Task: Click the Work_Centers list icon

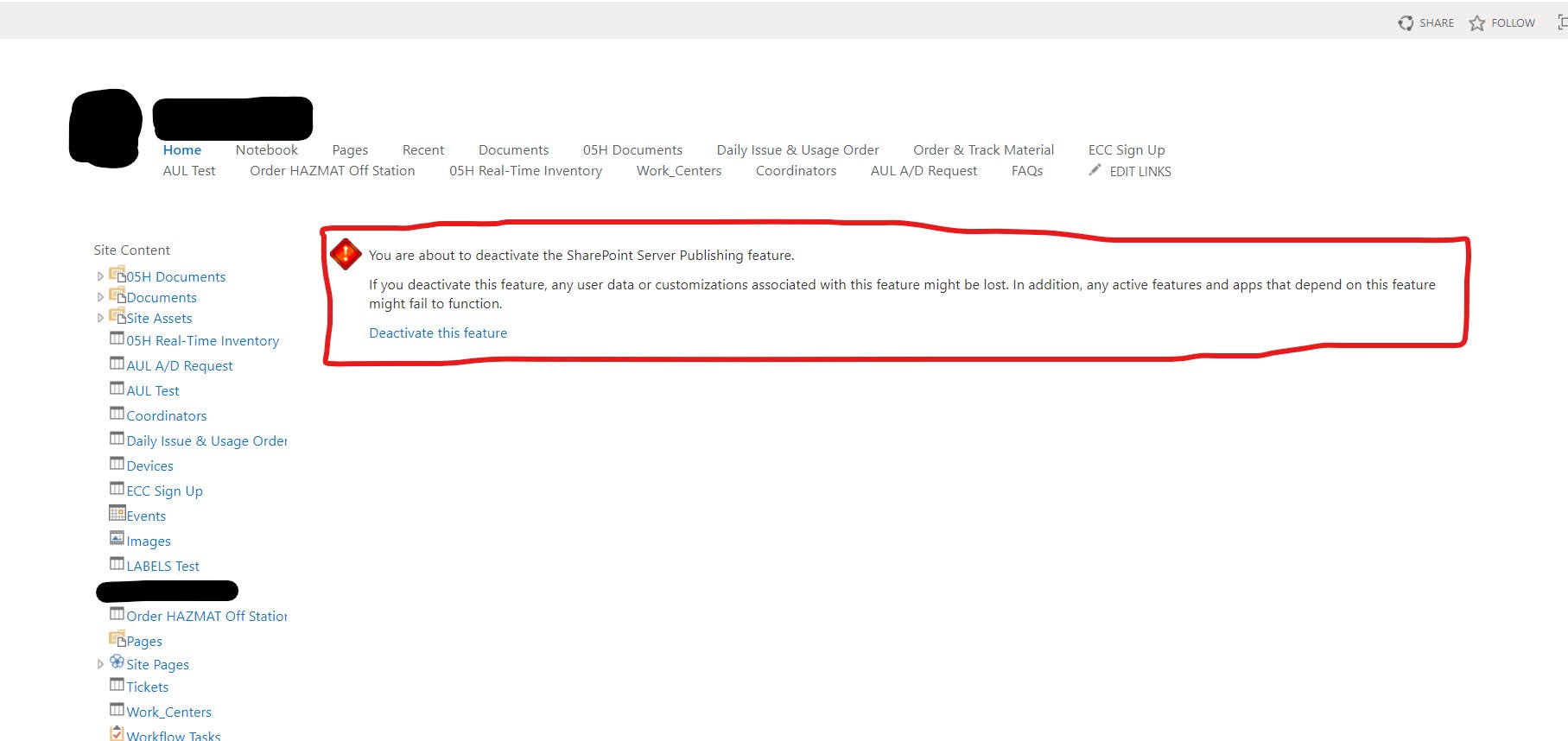Action: coord(117,709)
